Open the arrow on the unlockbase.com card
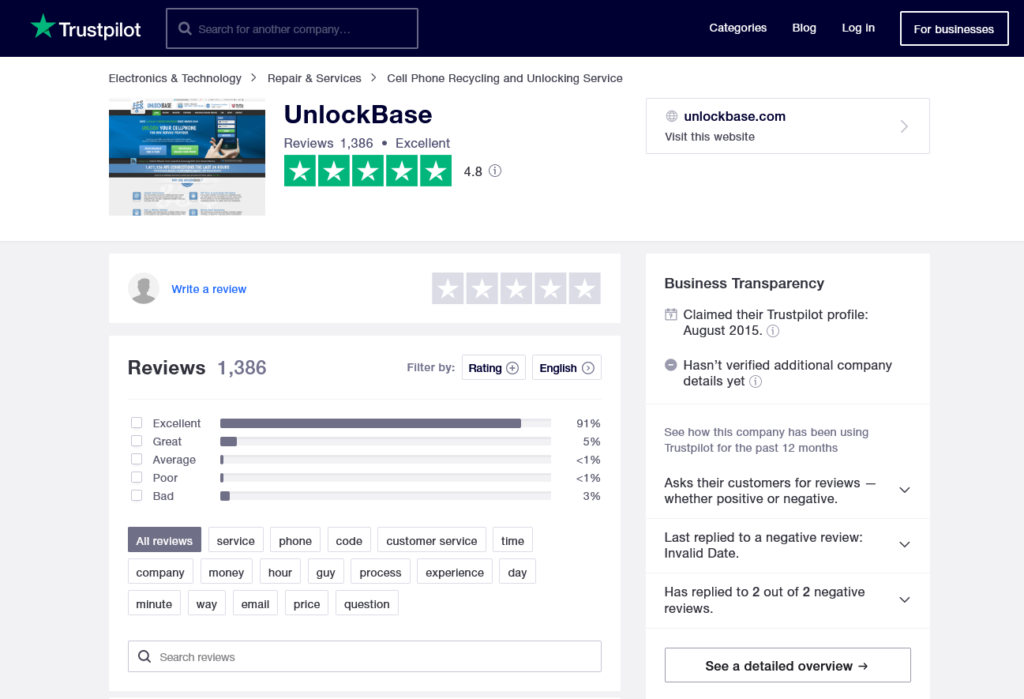The height and width of the screenshot is (699, 1024). point(904,126)
